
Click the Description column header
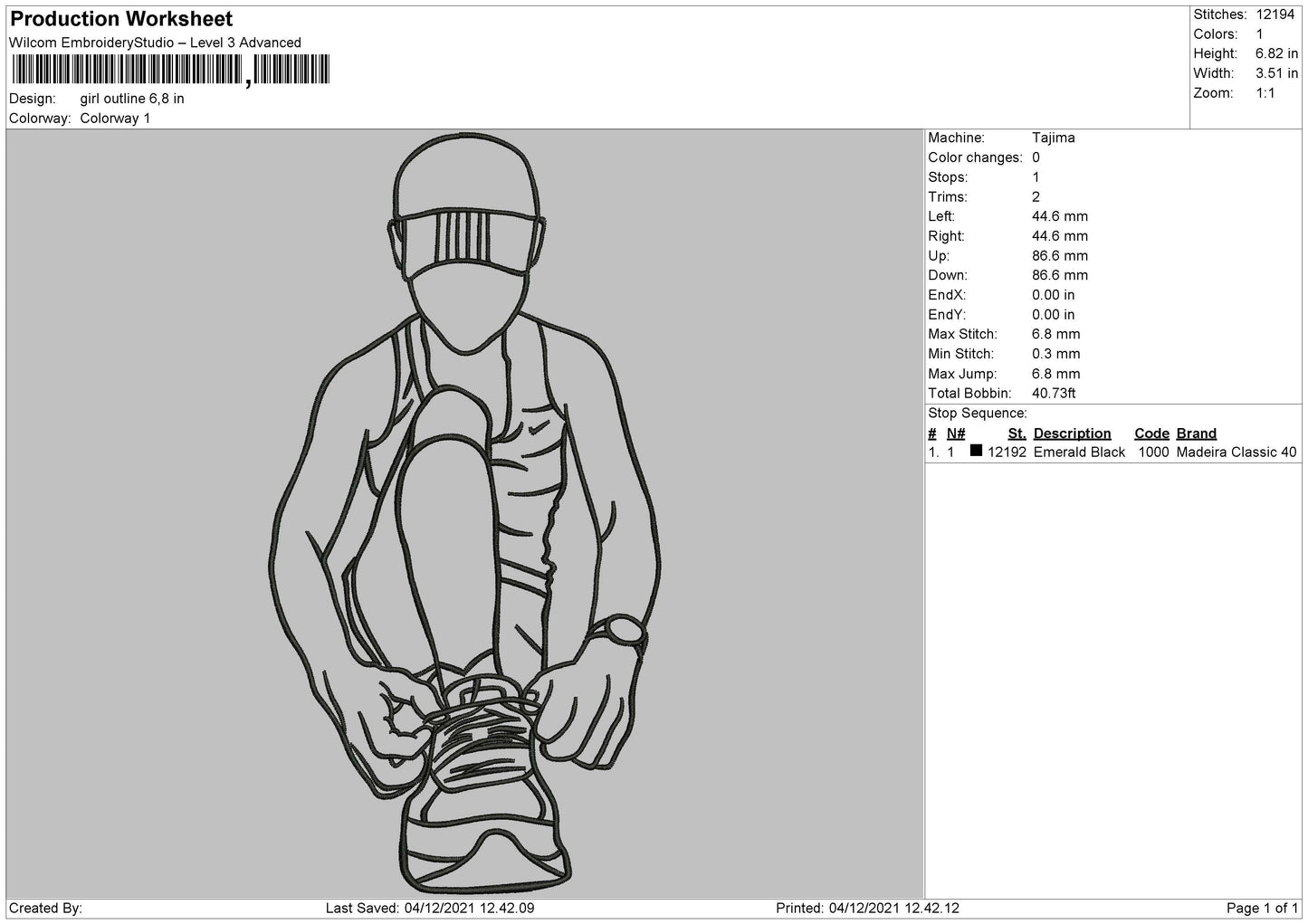[x=1073, y=433]
